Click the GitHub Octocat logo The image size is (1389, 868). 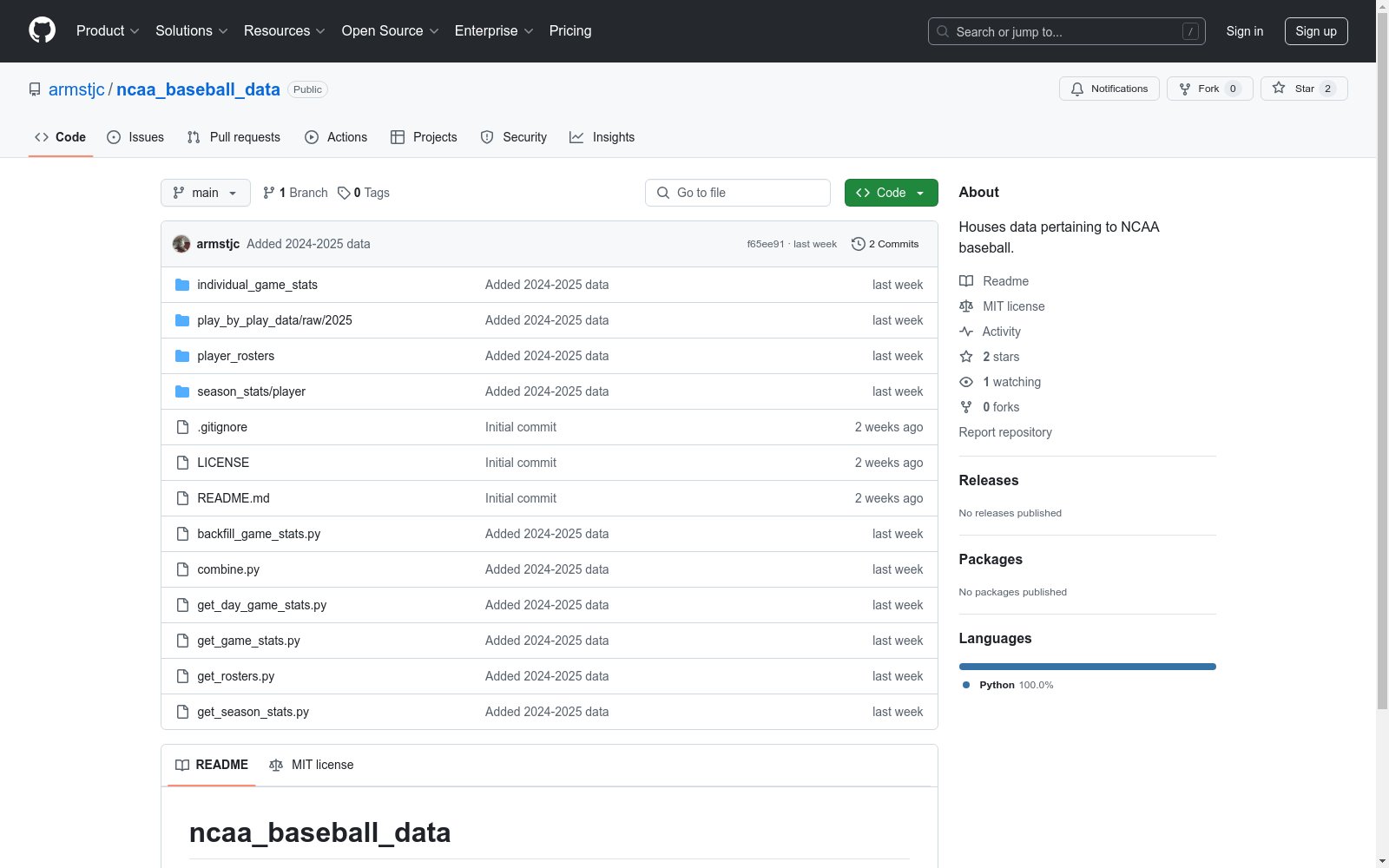(42, 30)
